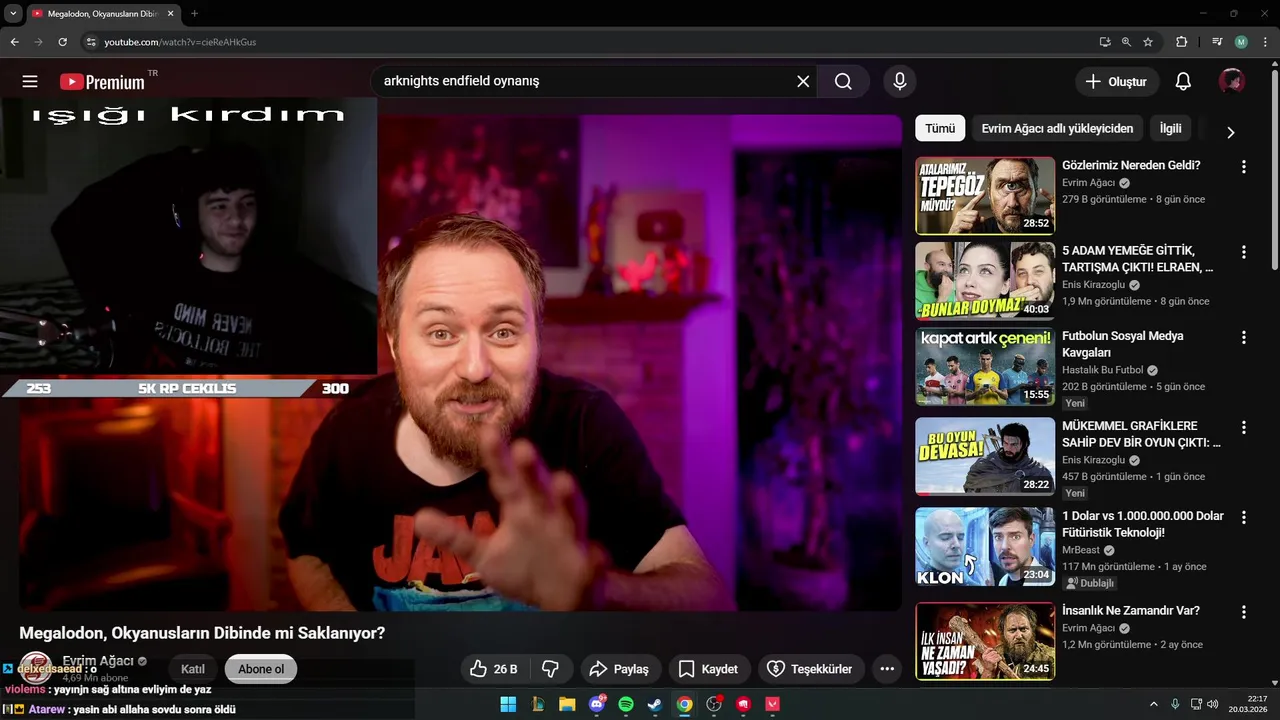Open Chrome three-dot menu
Screen dimensions: 1280x720
pos(1264,42)
